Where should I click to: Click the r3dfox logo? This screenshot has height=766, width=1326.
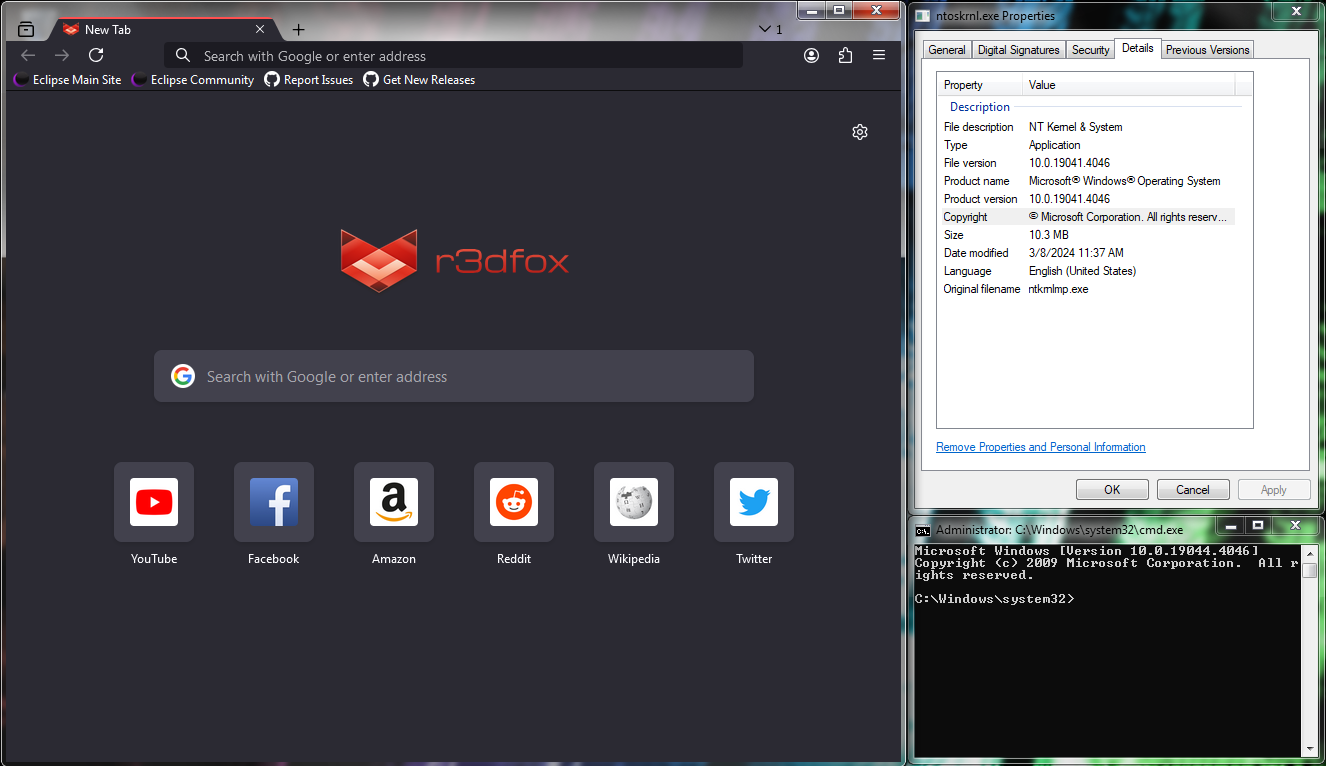(x=454, y=261)
